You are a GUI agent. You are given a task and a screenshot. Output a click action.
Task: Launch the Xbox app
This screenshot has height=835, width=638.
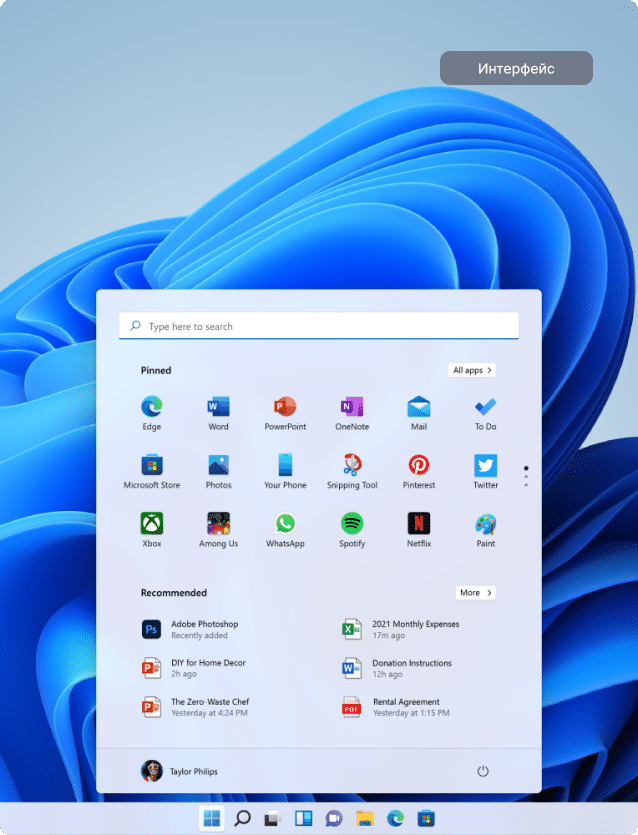coord(152,530)
